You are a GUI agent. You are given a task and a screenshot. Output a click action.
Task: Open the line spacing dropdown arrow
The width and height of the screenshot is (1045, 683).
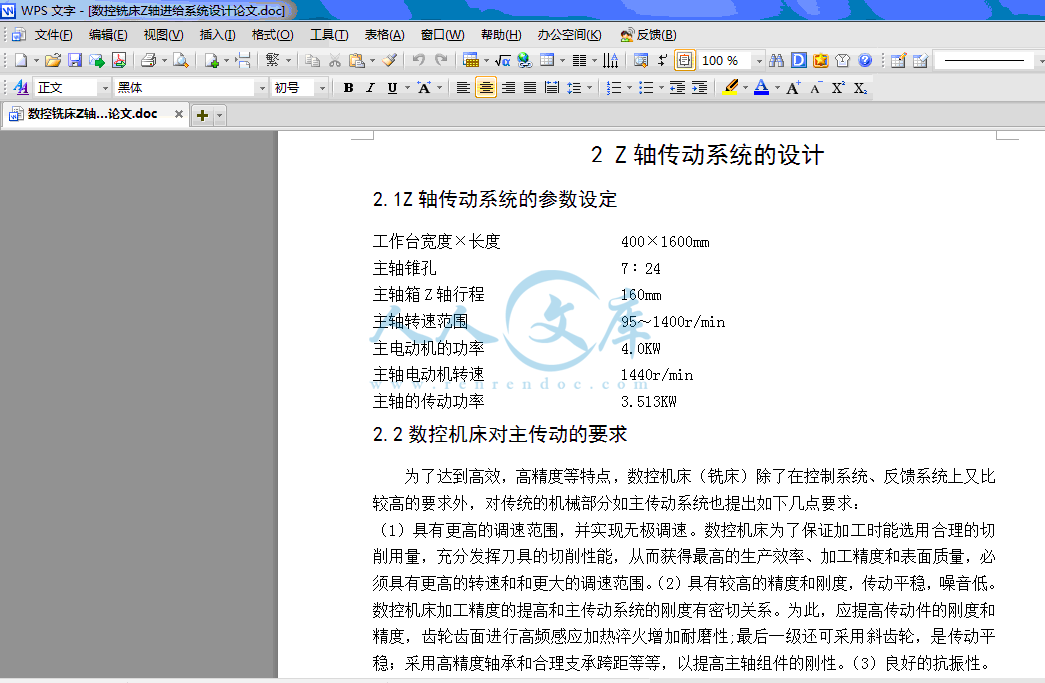coord(589,88)
